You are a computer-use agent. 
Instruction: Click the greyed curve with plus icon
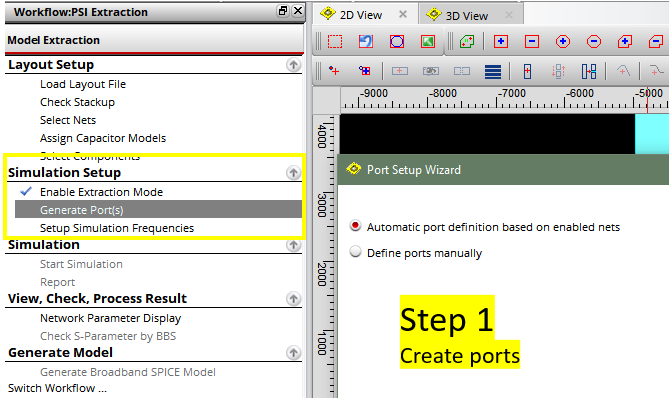coord(657,71)
